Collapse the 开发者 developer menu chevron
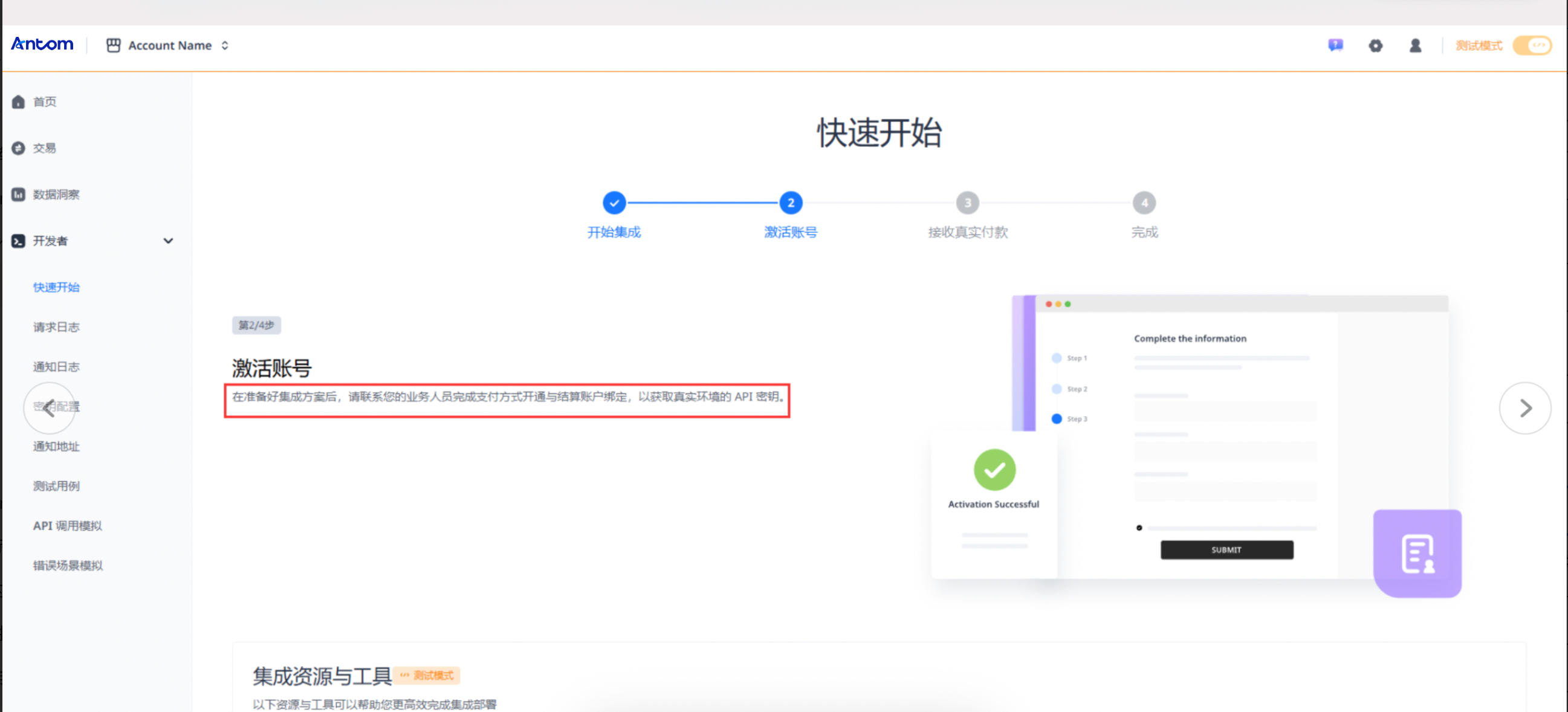The height and width of the screenshot is (712, 1568). coord(168,241)
